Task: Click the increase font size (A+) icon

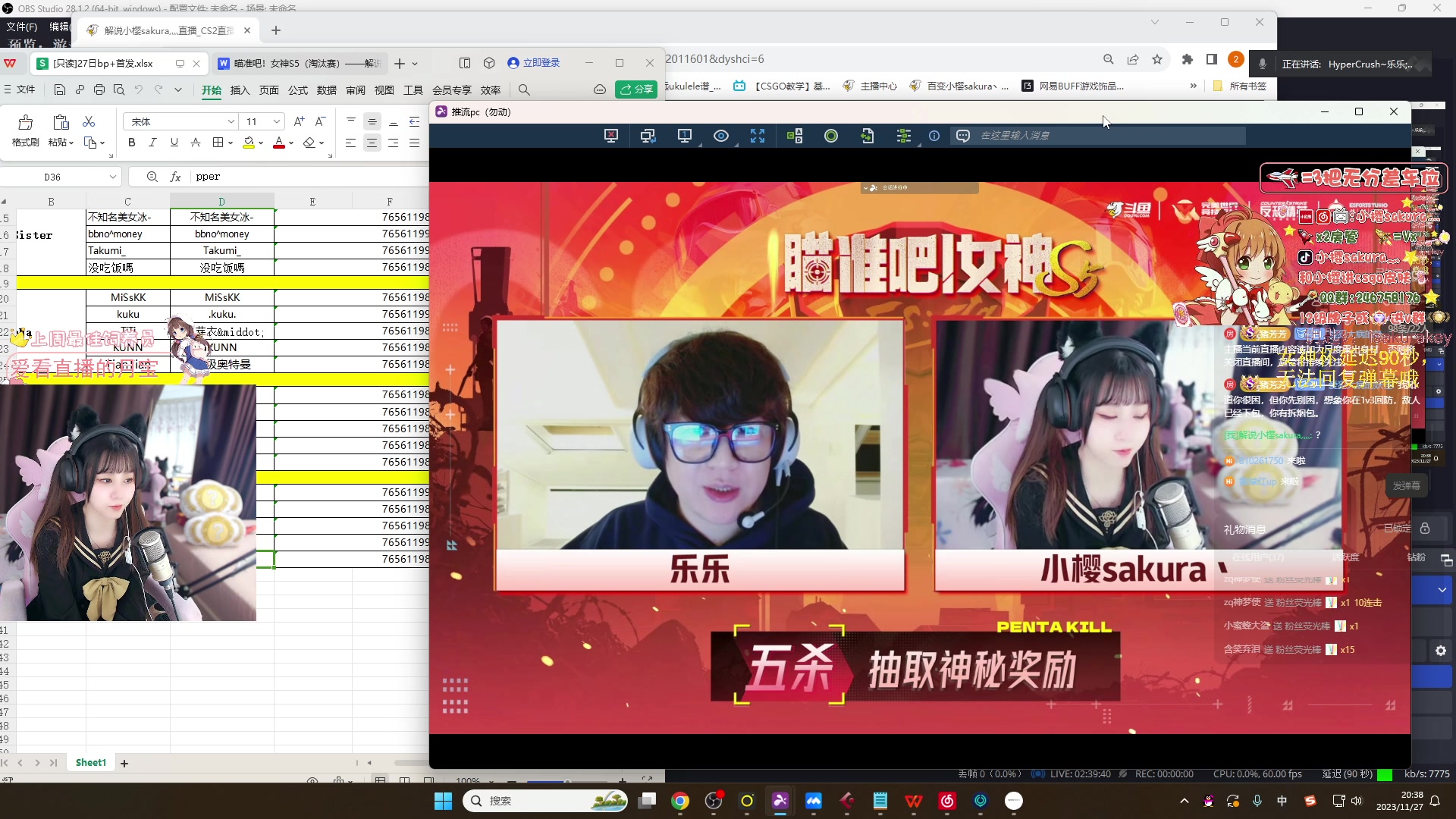Action: (x=299, y=121)
